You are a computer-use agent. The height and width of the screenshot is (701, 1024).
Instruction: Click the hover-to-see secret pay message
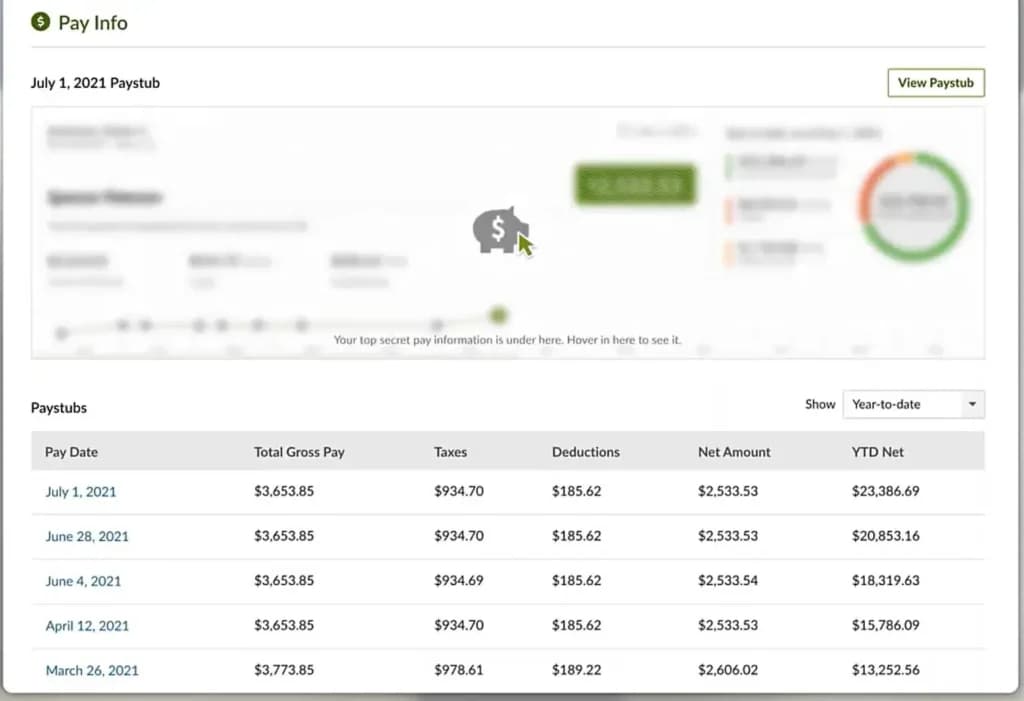507,340
